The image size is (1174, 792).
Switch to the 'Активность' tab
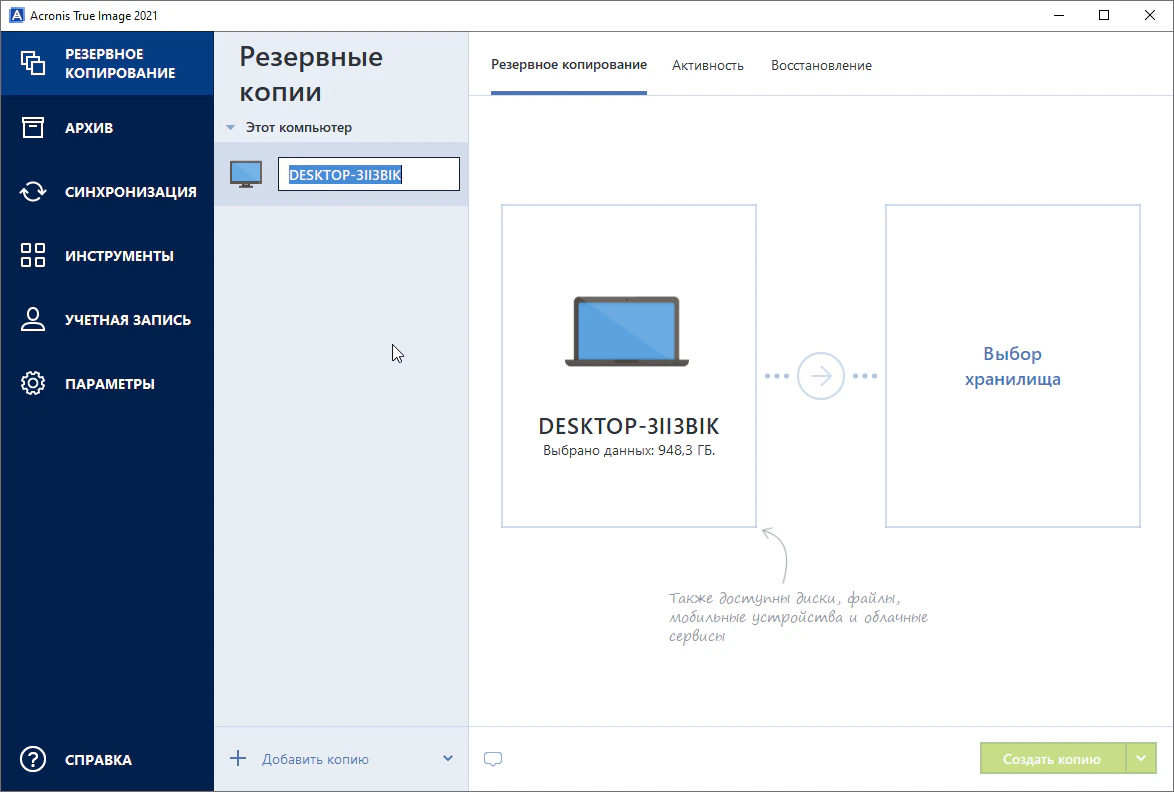click(708, 65)
